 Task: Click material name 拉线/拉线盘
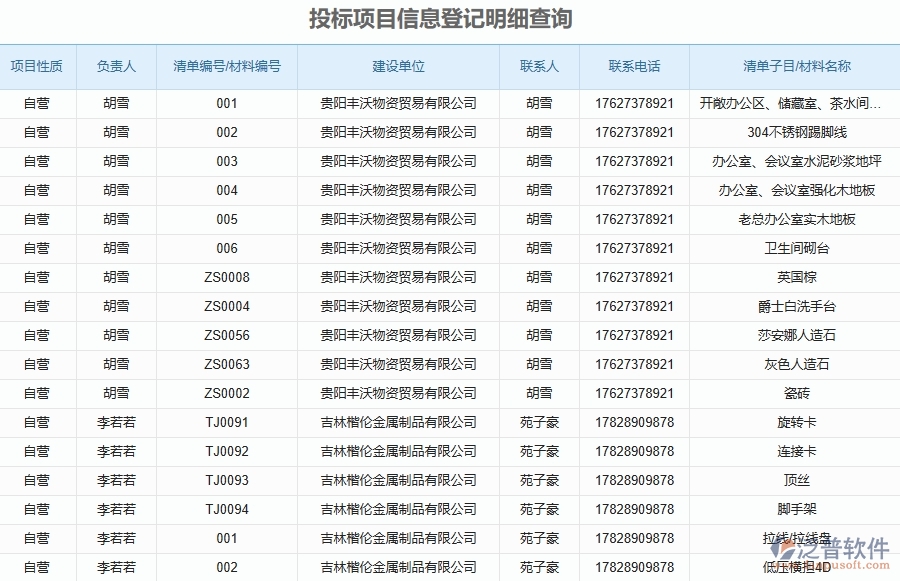[x=796, y=538]
